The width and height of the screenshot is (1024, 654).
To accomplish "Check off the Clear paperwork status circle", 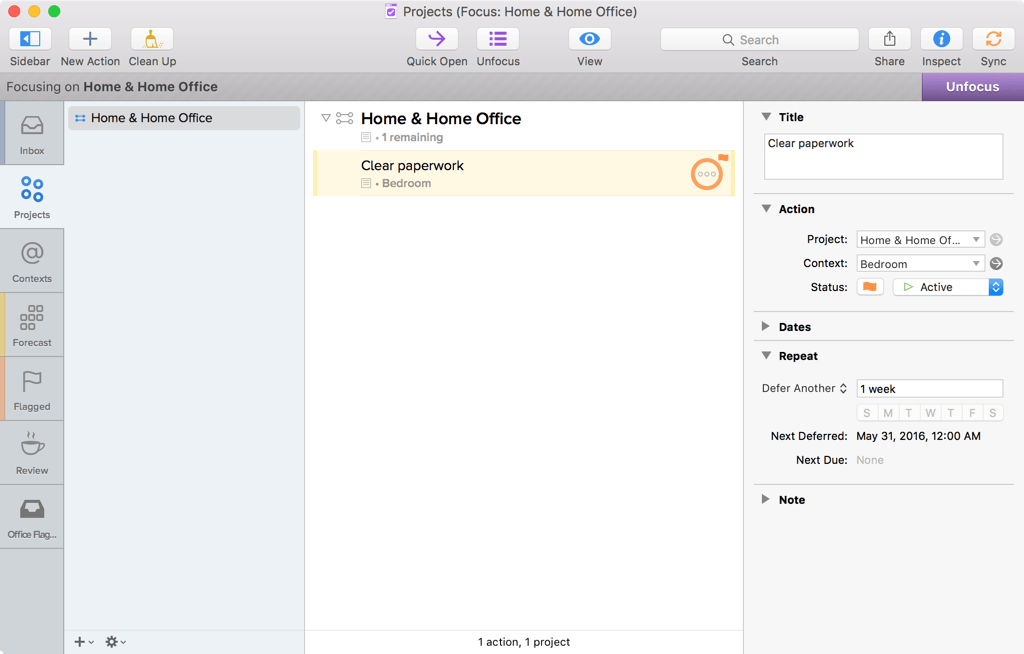I will 707,174.
